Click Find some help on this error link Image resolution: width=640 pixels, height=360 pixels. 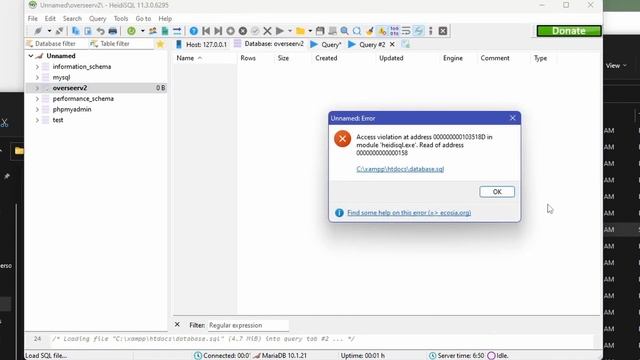(x=409, y=213)
